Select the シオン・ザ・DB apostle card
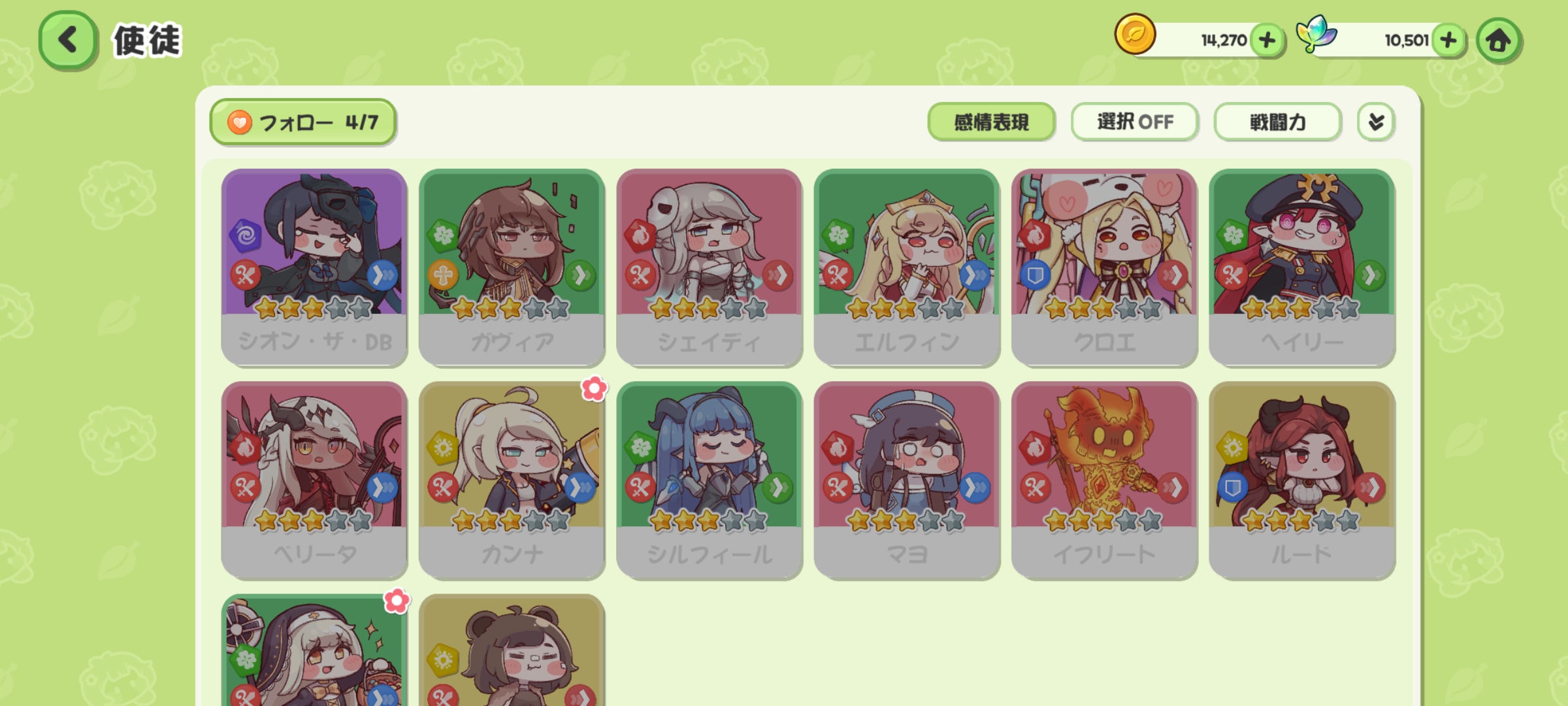This screenshot has width=1568, height=706. coord(314,267)
